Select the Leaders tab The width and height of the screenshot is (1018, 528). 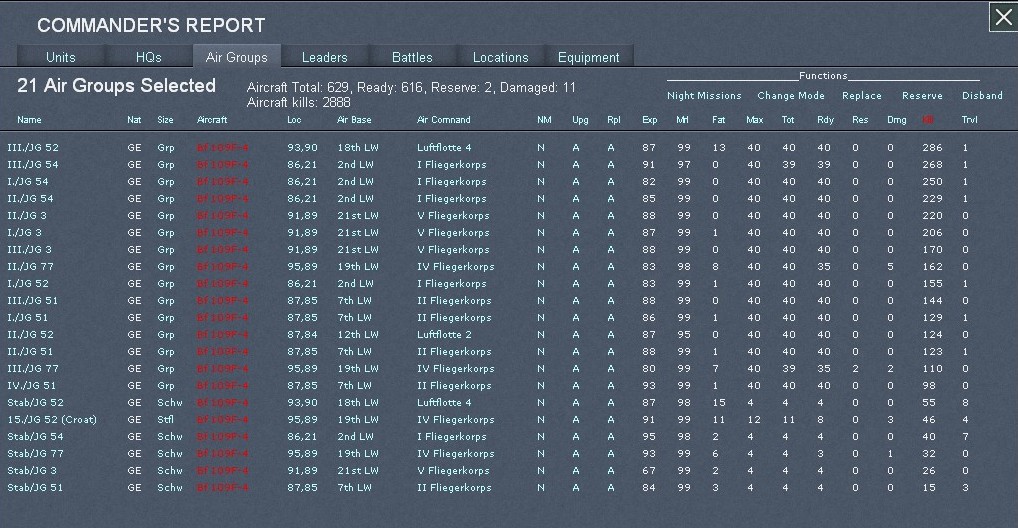325,57
